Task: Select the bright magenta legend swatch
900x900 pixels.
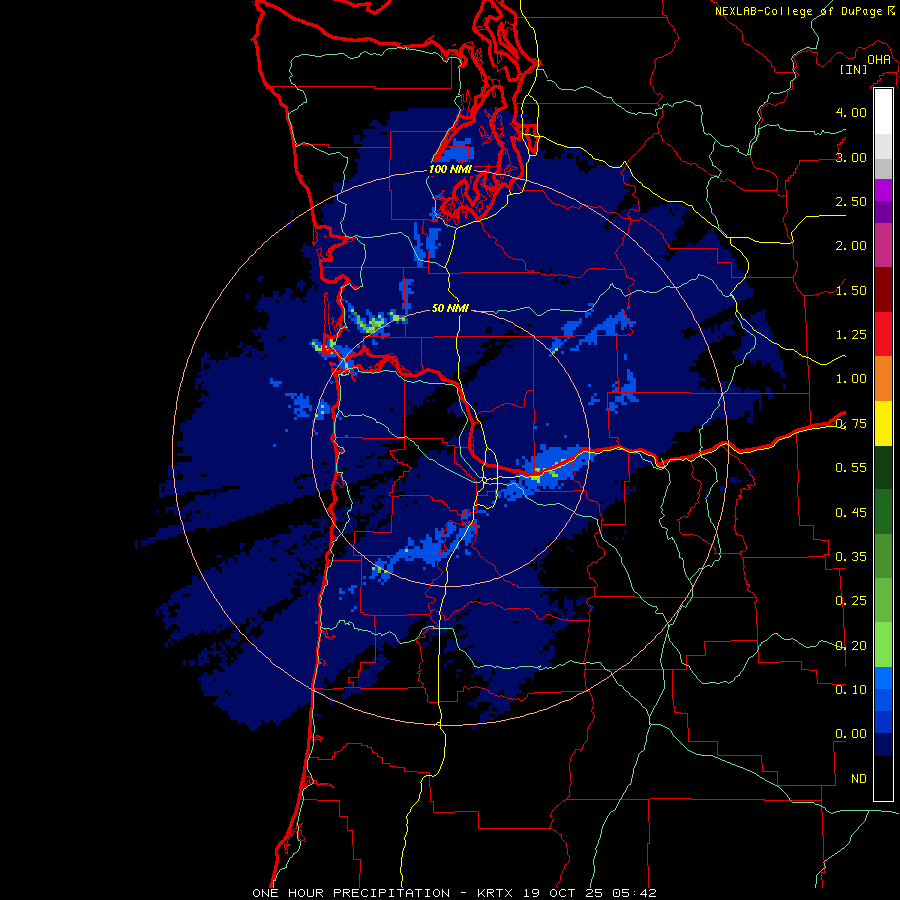Action: coord(883,190)
